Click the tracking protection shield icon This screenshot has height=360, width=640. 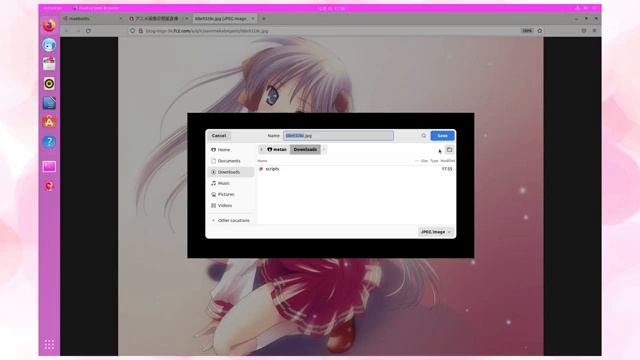pos(133,31)
